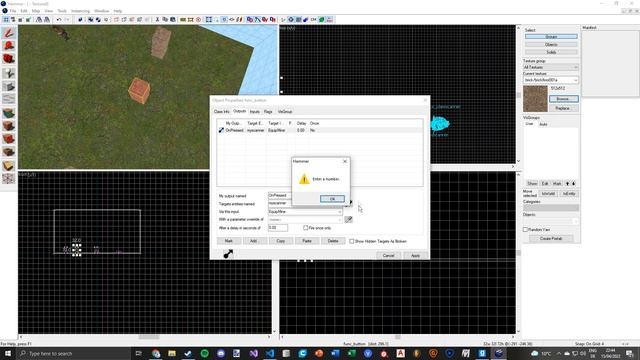
Task: Open the Class Info tab
Action: click(x=222, y=111)
